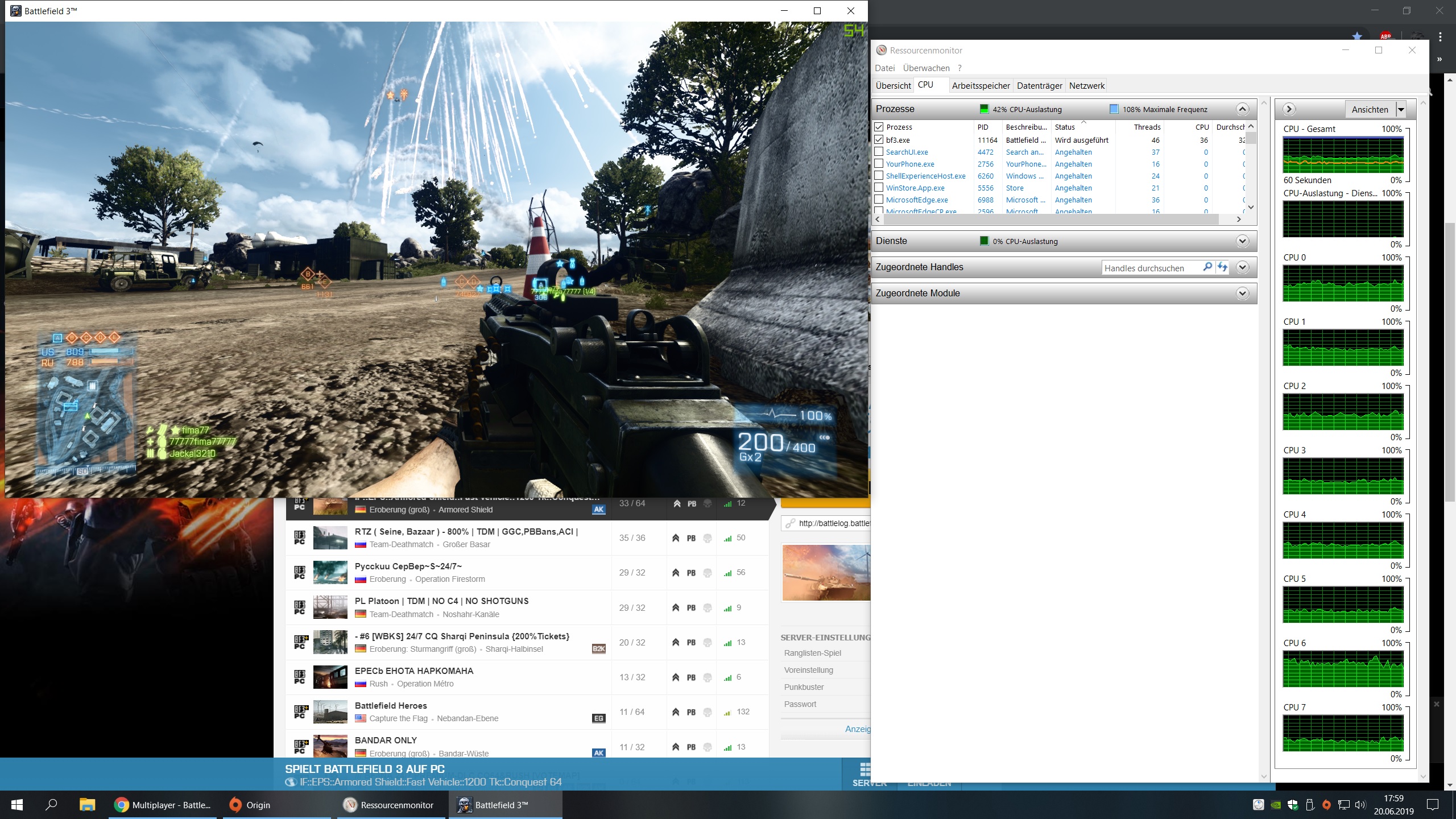Open the volume control in system tray
The width and height of the screenshot is (1456, 819).
coord(1360,805)
